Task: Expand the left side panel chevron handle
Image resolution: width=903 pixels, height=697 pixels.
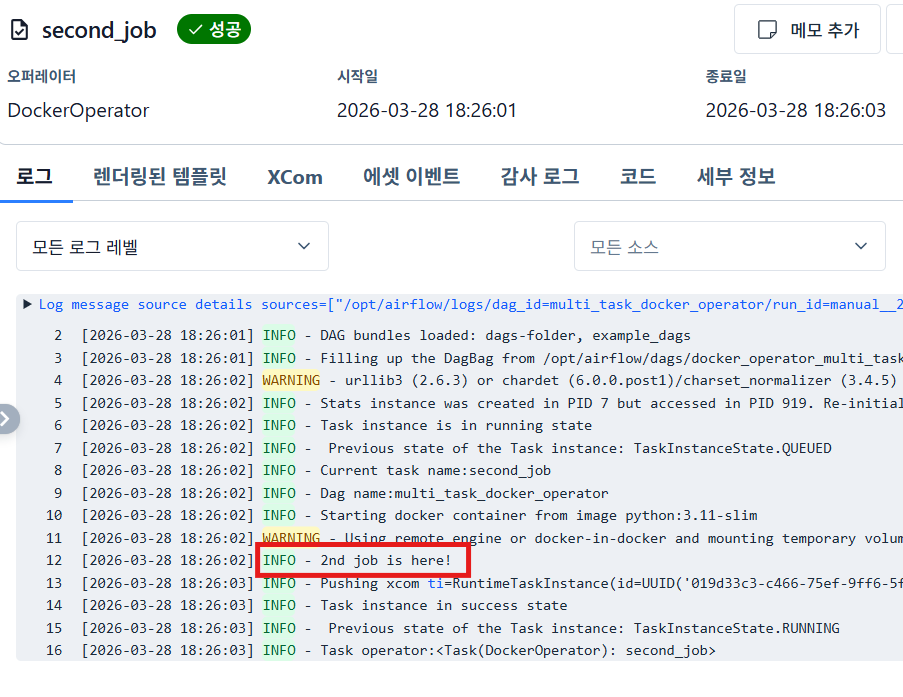Action: [x=8, y=419]
